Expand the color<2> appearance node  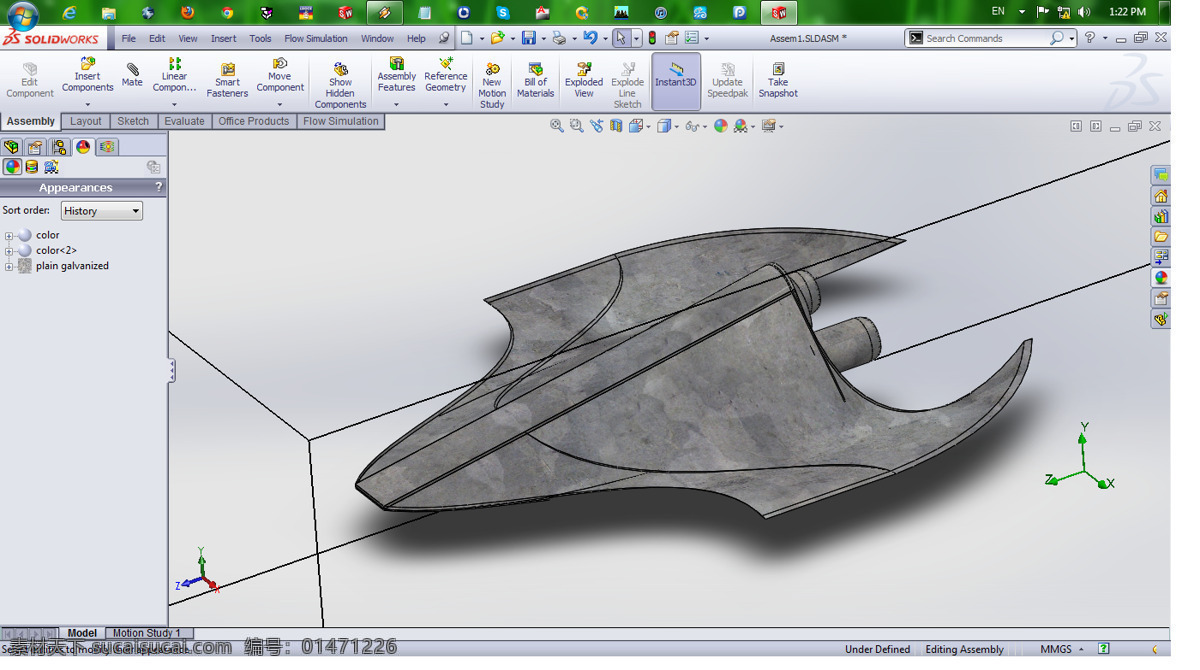click(x=9, y=251)
